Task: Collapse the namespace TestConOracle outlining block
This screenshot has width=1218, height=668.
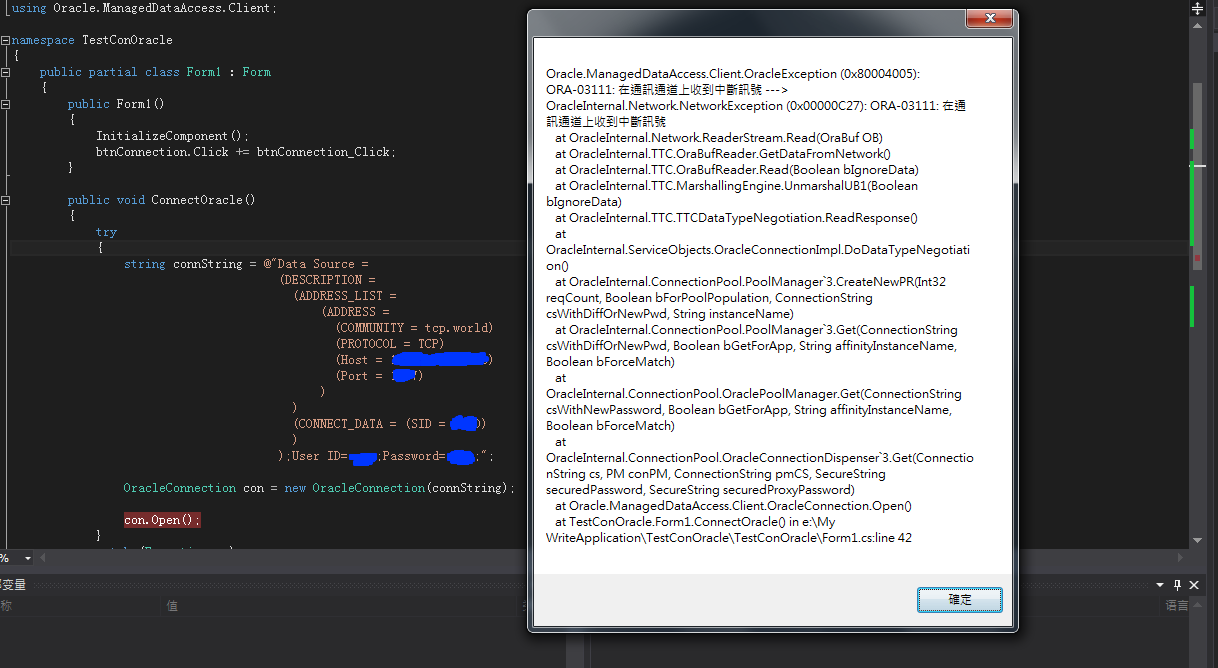Action: pyautogui.click(x=5, y=40)
